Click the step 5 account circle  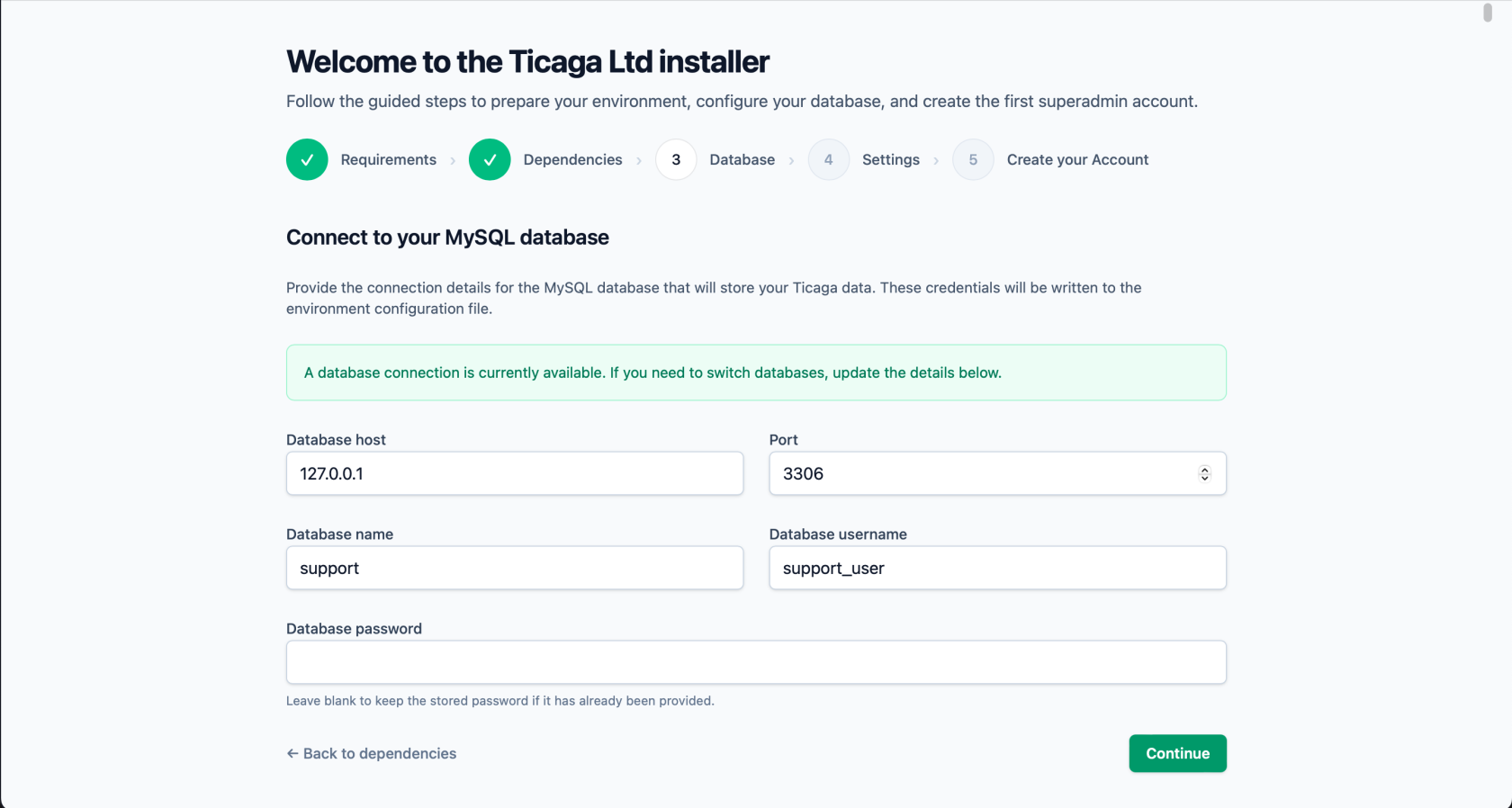(973, 159)
